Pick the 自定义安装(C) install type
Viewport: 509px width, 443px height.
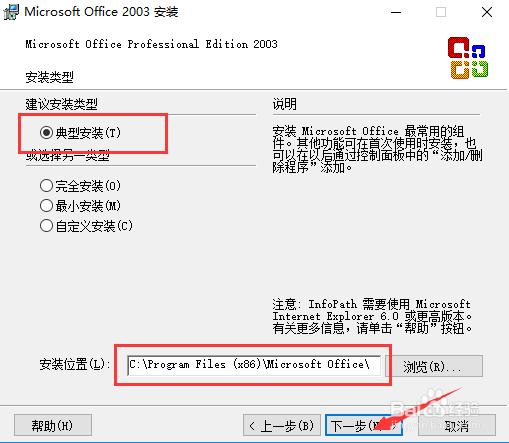[46, 226]
